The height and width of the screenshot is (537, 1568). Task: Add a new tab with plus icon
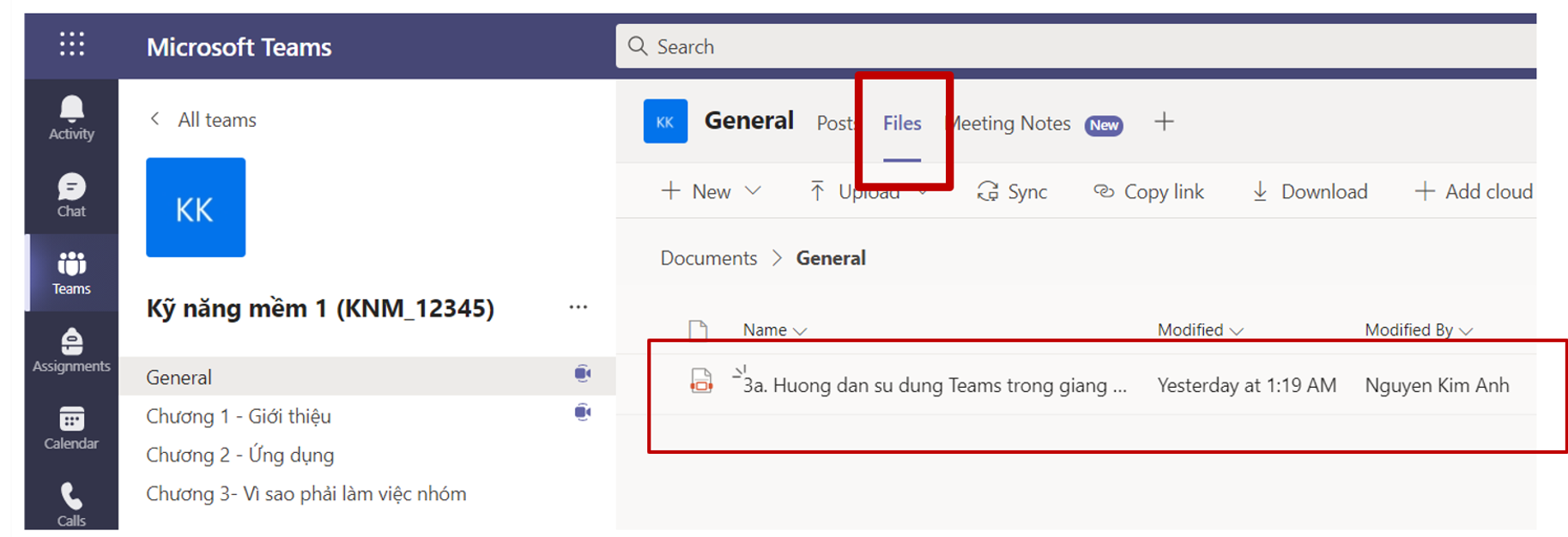pyautogui.click(x=1164, y=122)
